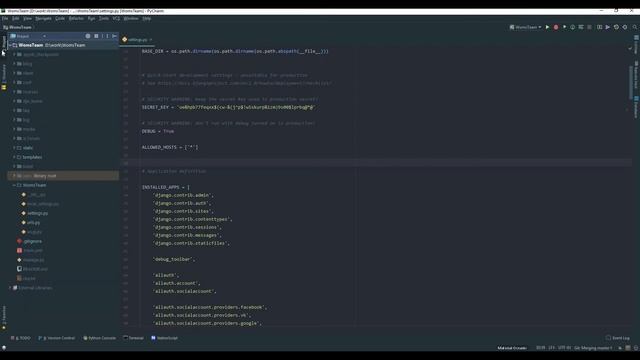This screenshot has height=360, width=640.
Task: Expand the static folder arrow
Action: pos(14,148)
